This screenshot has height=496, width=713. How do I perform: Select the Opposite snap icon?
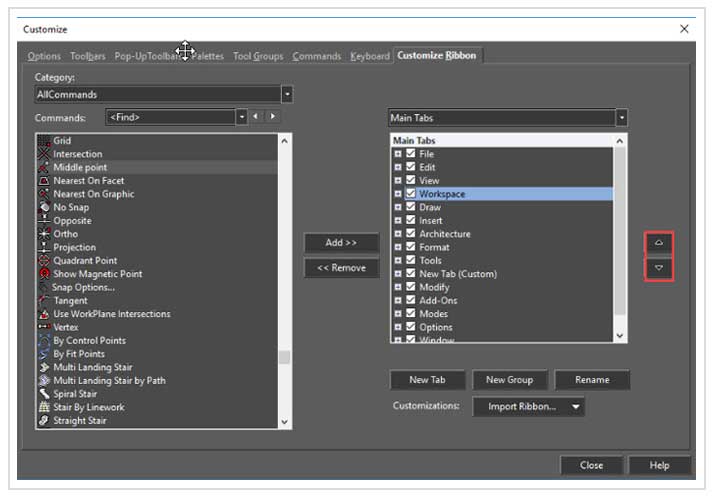coord(44,220)
